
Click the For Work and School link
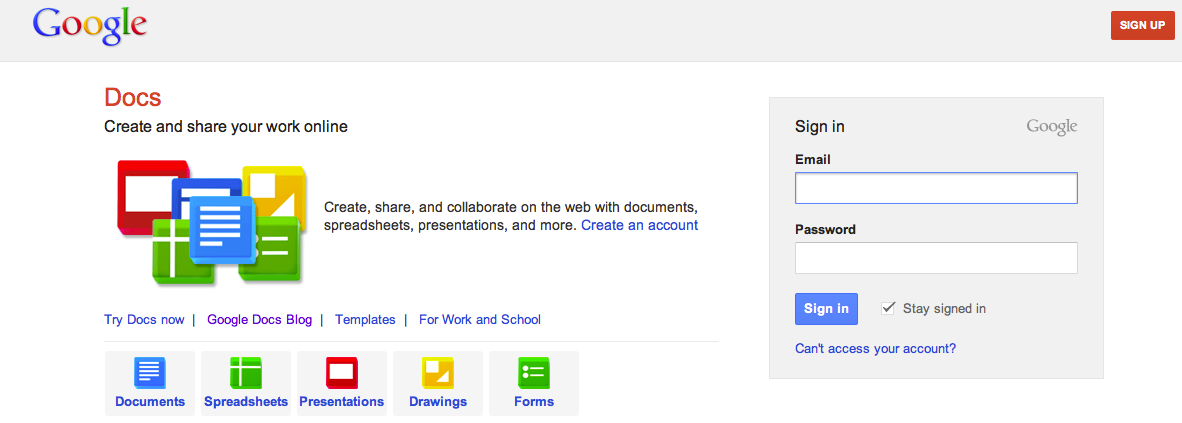tap(480, 320)
